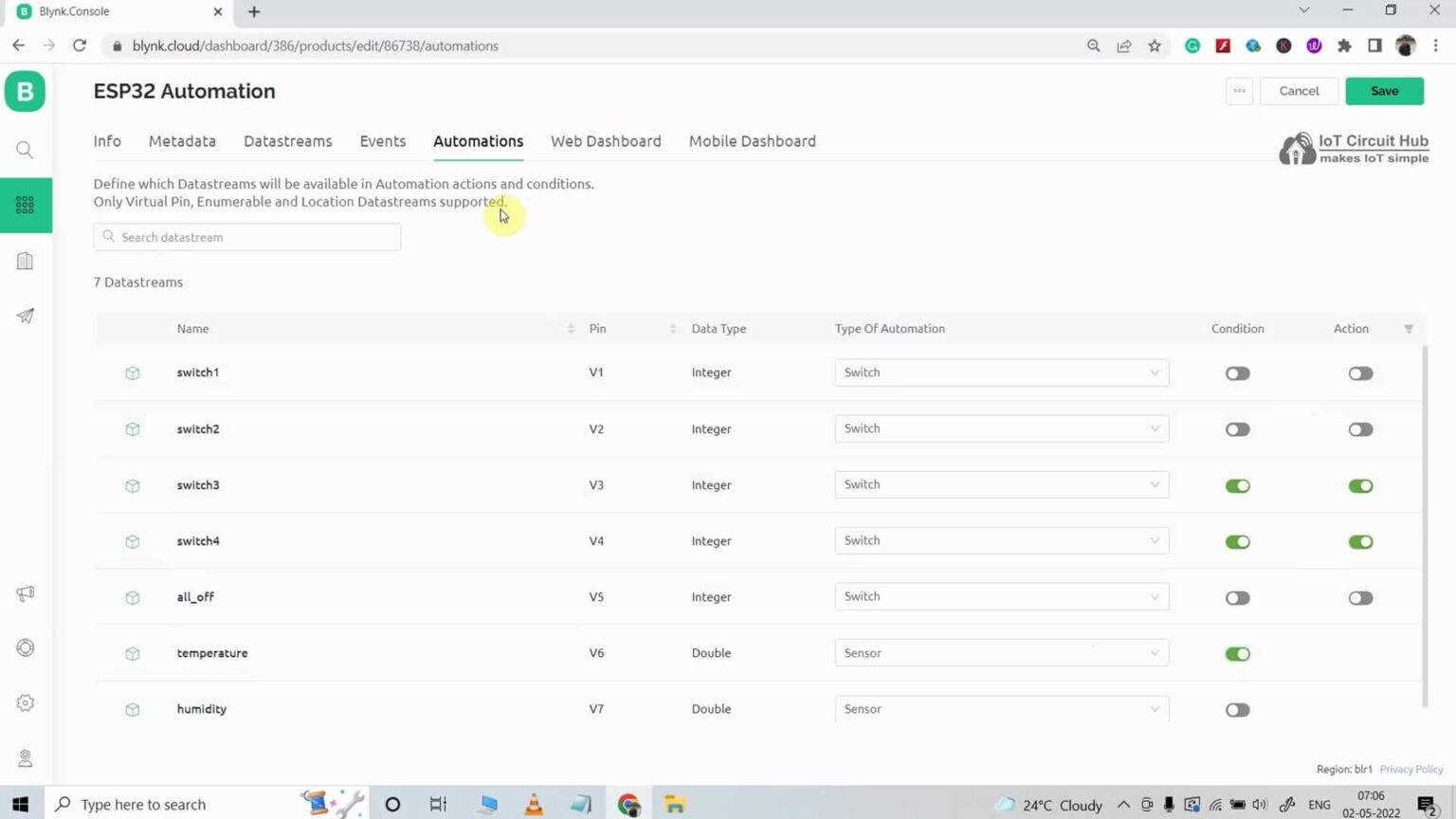
Task: Disable the Action toggle for switch3
Action: point(1360,485)
